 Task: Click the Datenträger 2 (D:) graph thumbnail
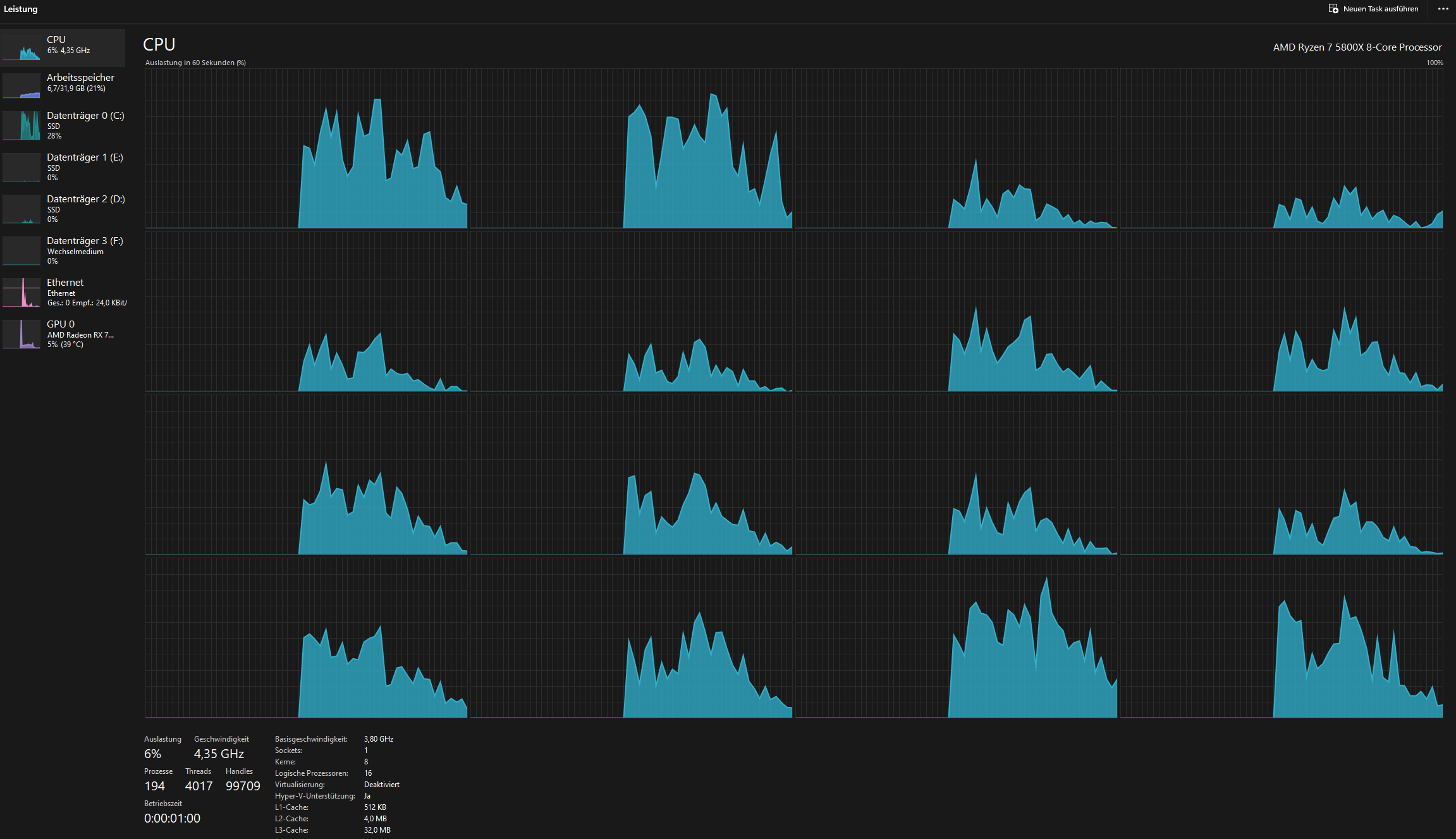point(21,209)
